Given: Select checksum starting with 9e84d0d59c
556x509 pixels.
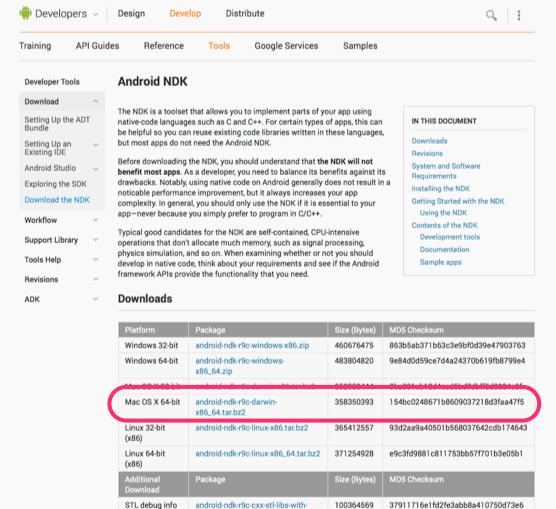Looking at the screenshot, I should click(x=457, y=361).
